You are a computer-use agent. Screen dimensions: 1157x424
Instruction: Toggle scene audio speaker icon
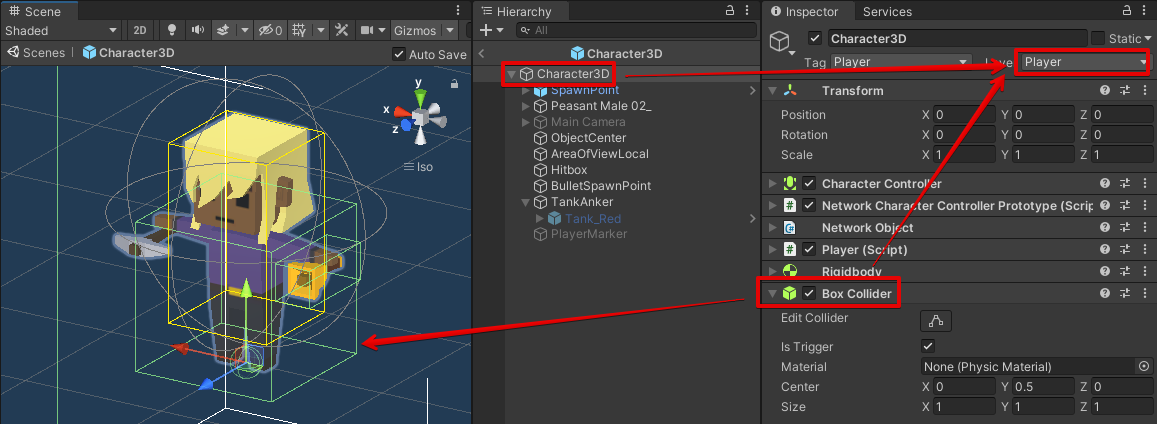click(197, 30)
